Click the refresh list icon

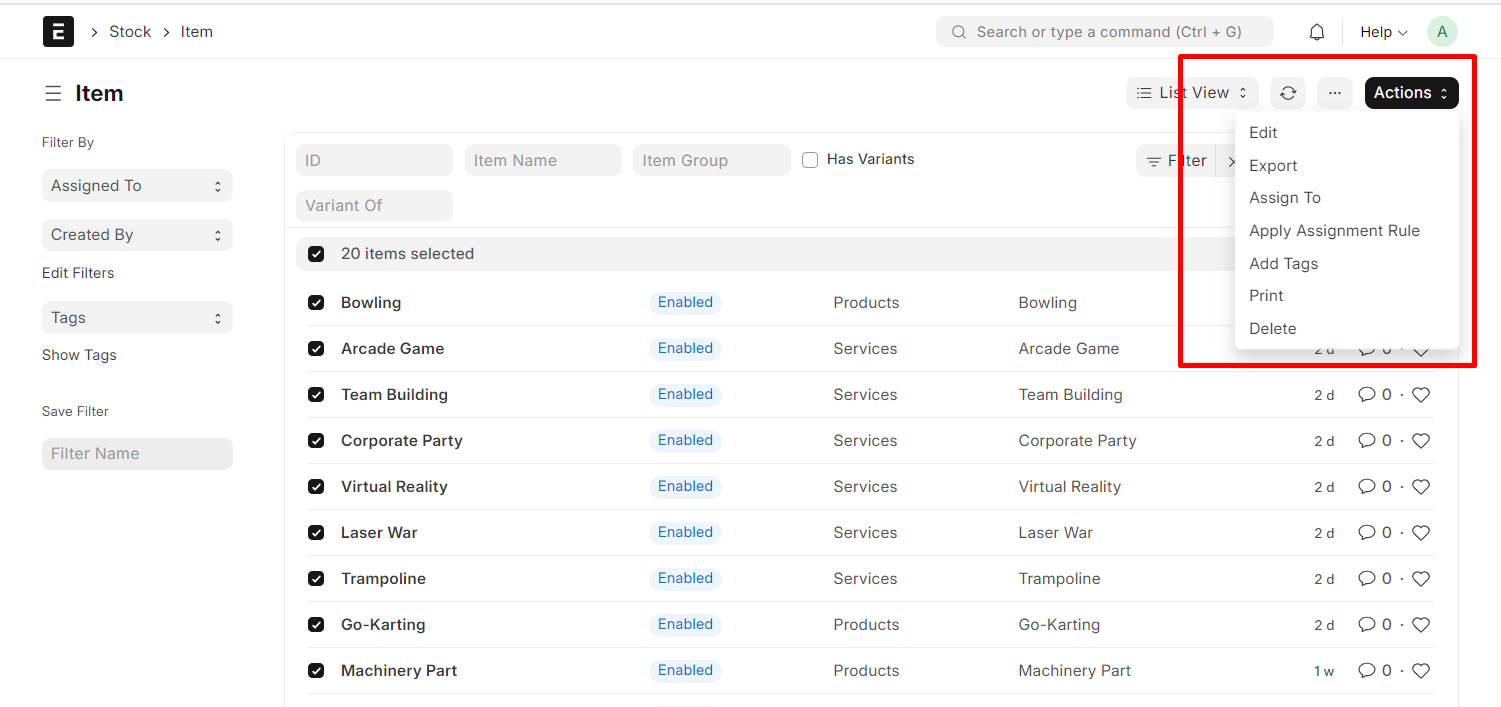pos(1288,93)
